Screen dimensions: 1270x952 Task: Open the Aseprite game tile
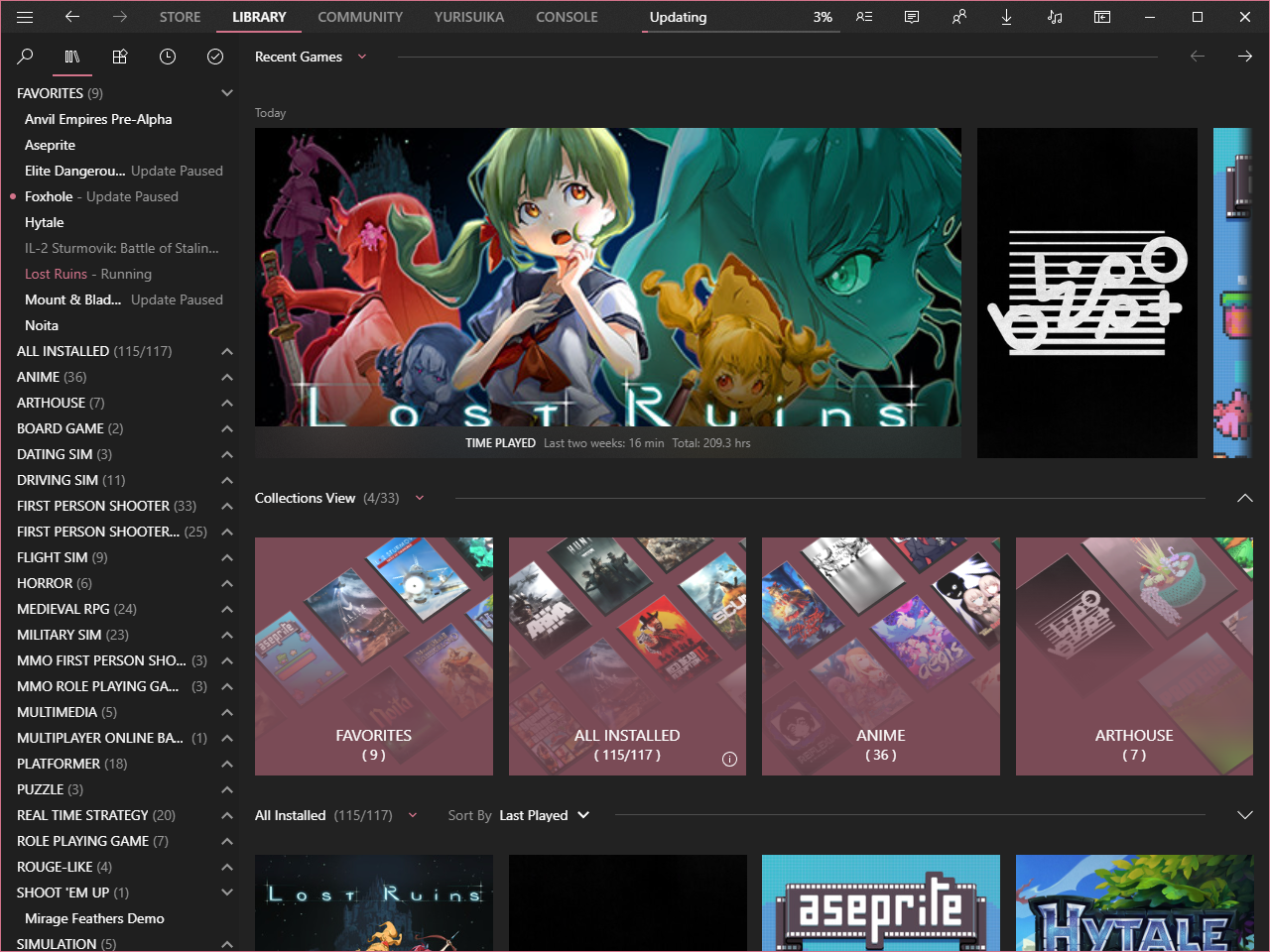pyautogui.click(x=881, y=903)
